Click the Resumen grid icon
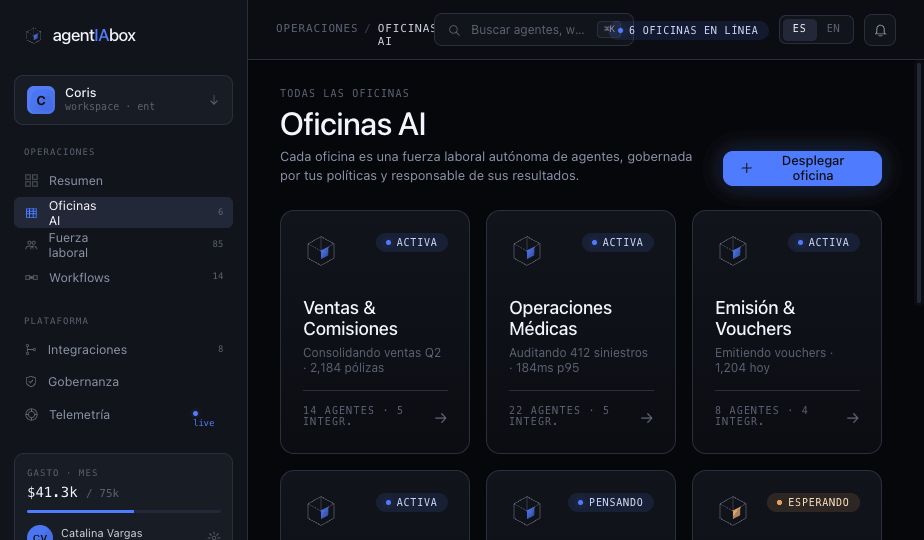 (31, 180)
